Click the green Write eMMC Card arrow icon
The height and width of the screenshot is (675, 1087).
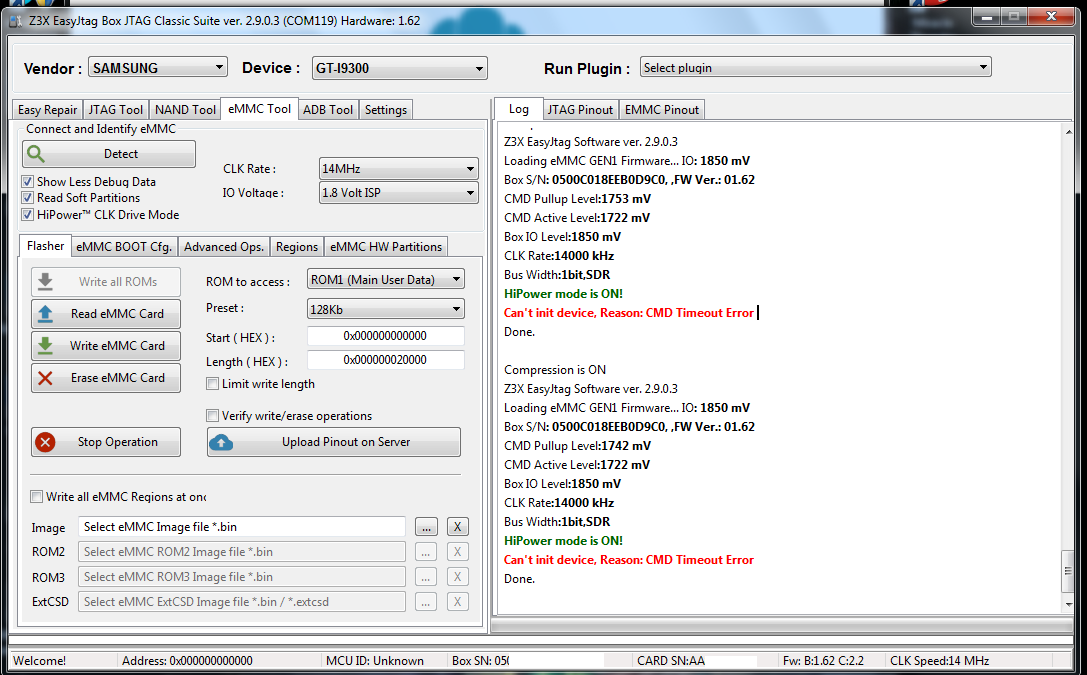[x=45, y=346]
